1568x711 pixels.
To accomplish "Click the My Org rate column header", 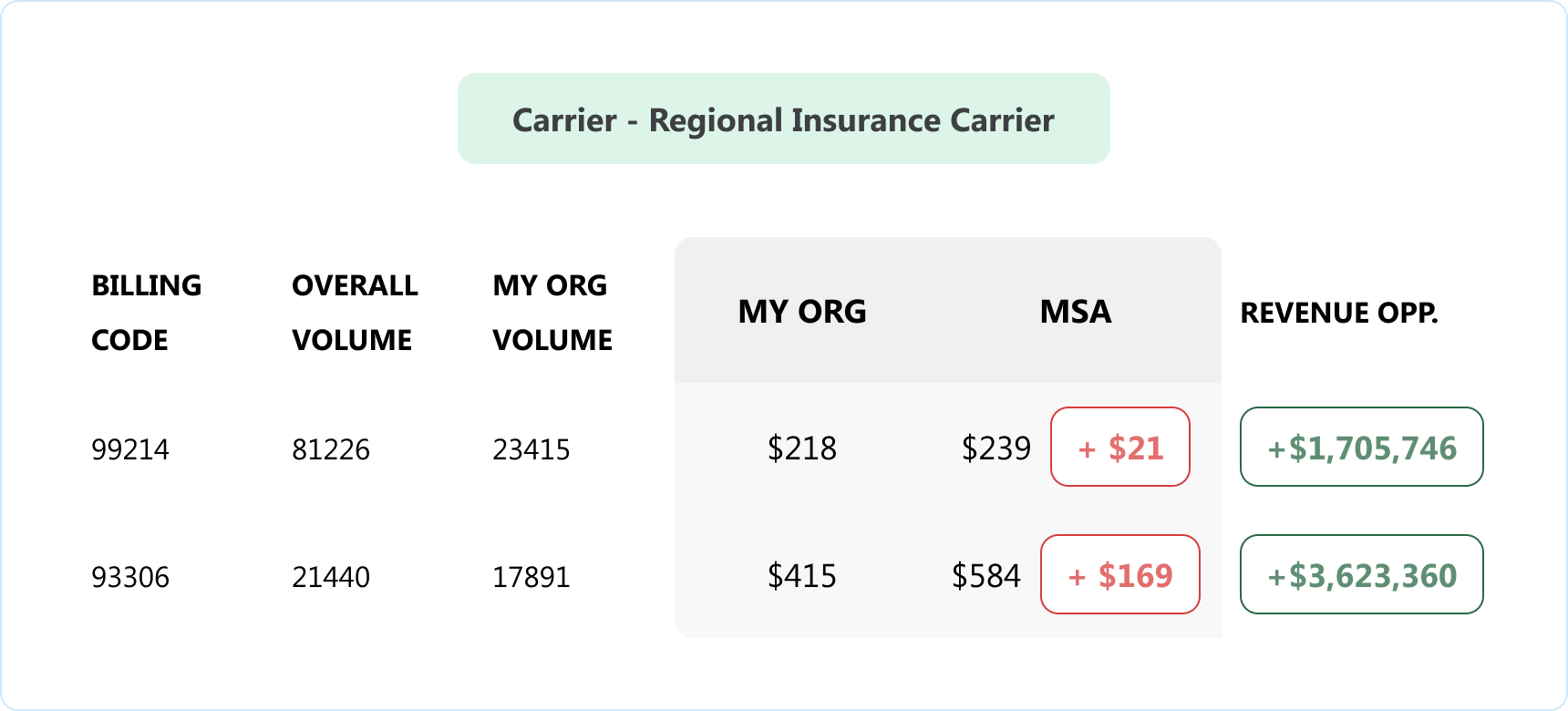I will (802, 312).
